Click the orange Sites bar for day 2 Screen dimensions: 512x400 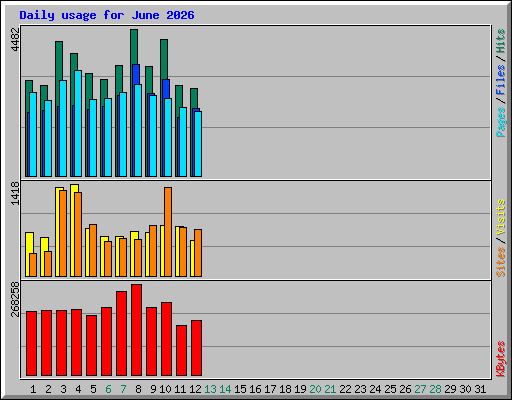tap(48, 264)
